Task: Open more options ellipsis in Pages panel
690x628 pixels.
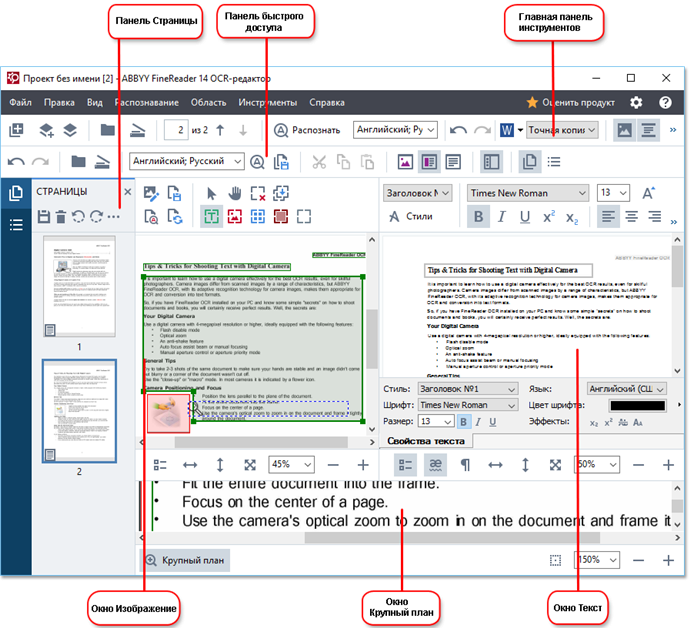Action: tap(114, 217)
